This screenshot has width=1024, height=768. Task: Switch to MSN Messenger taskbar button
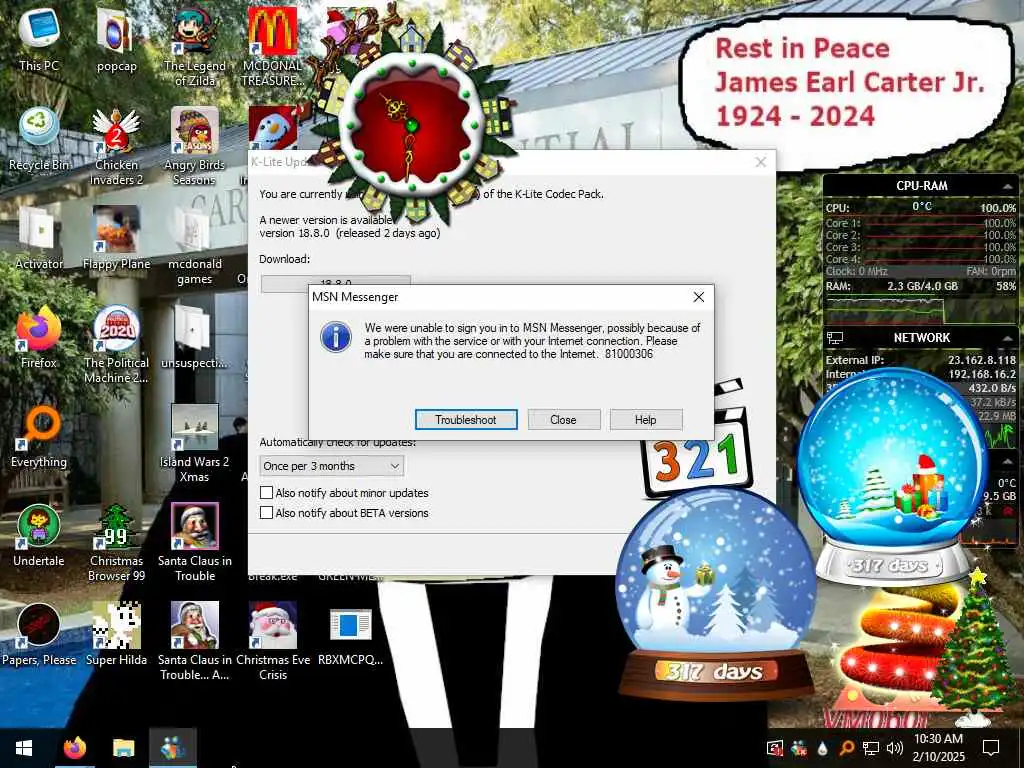tap(173, 748)
